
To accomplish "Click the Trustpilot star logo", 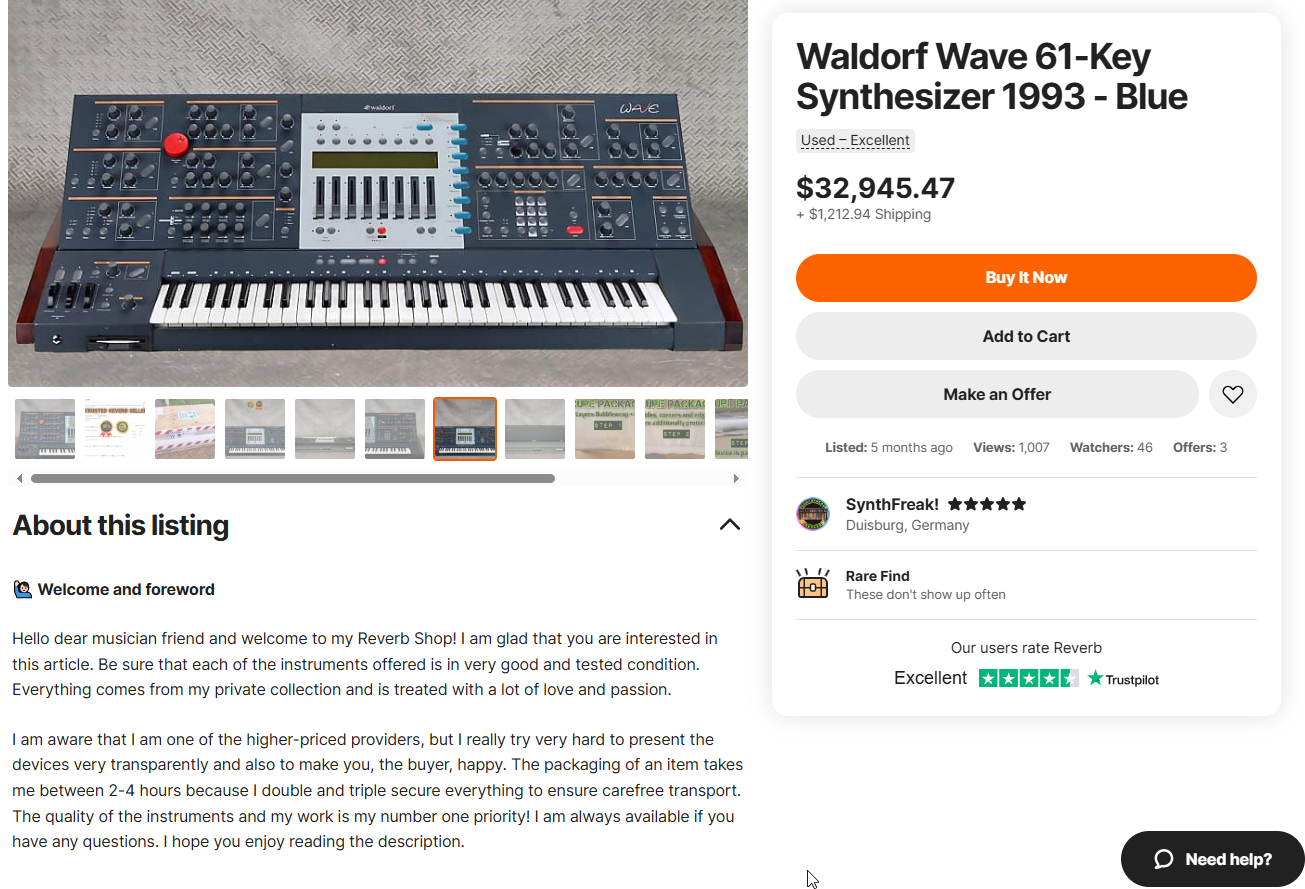I will [1096, 678].
